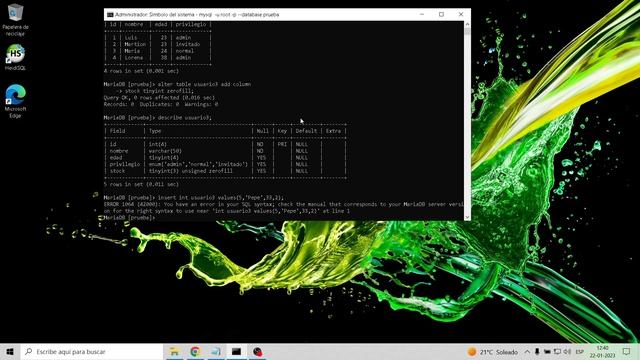
Task: Click the last 'MariaDB [prueba]>' prompt line
Action: point(129,218)
